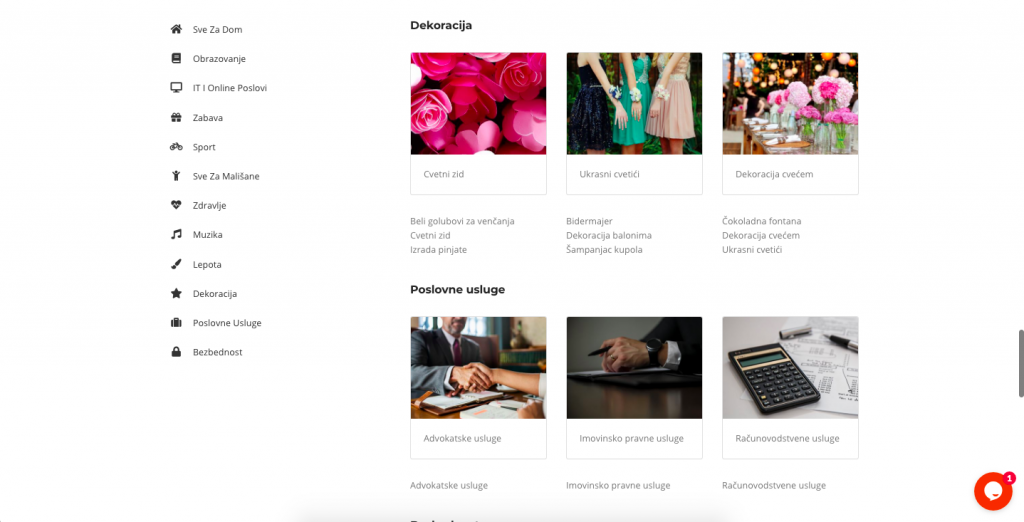
Task: Select the Advokatske usluge handshake image
Action: [478, 367]
